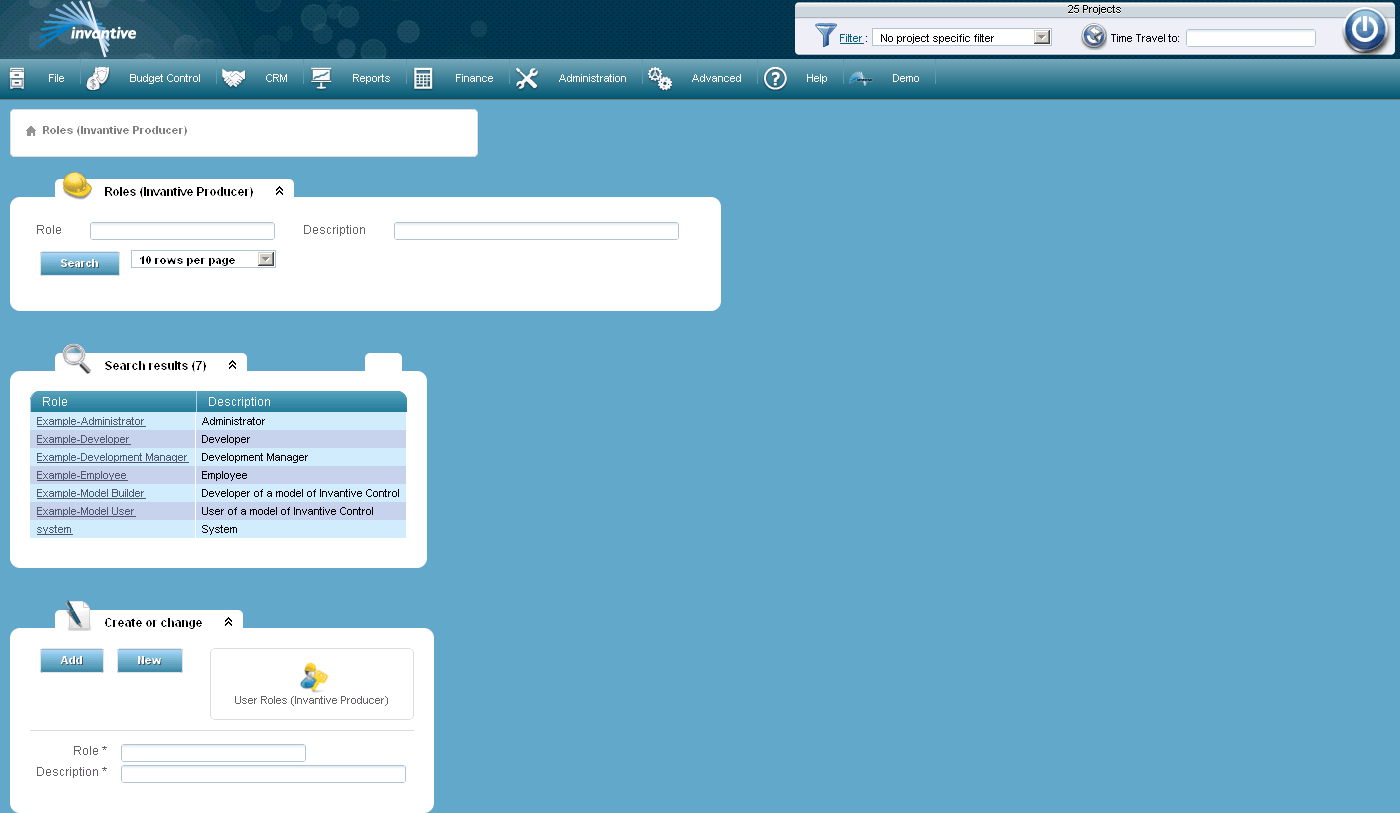Open the Example-Developer role link

[83, 439]
